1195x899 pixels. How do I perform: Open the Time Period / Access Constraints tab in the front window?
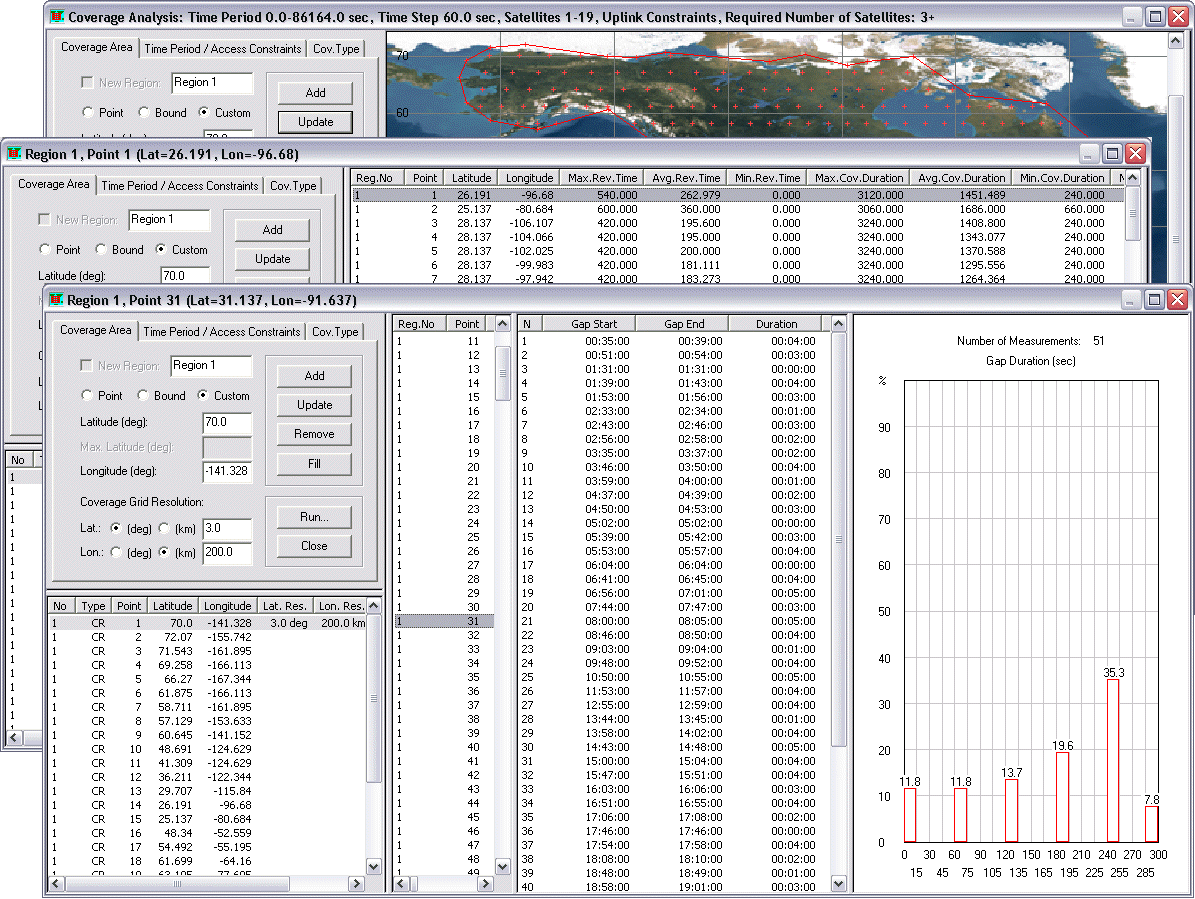(222, 332)
